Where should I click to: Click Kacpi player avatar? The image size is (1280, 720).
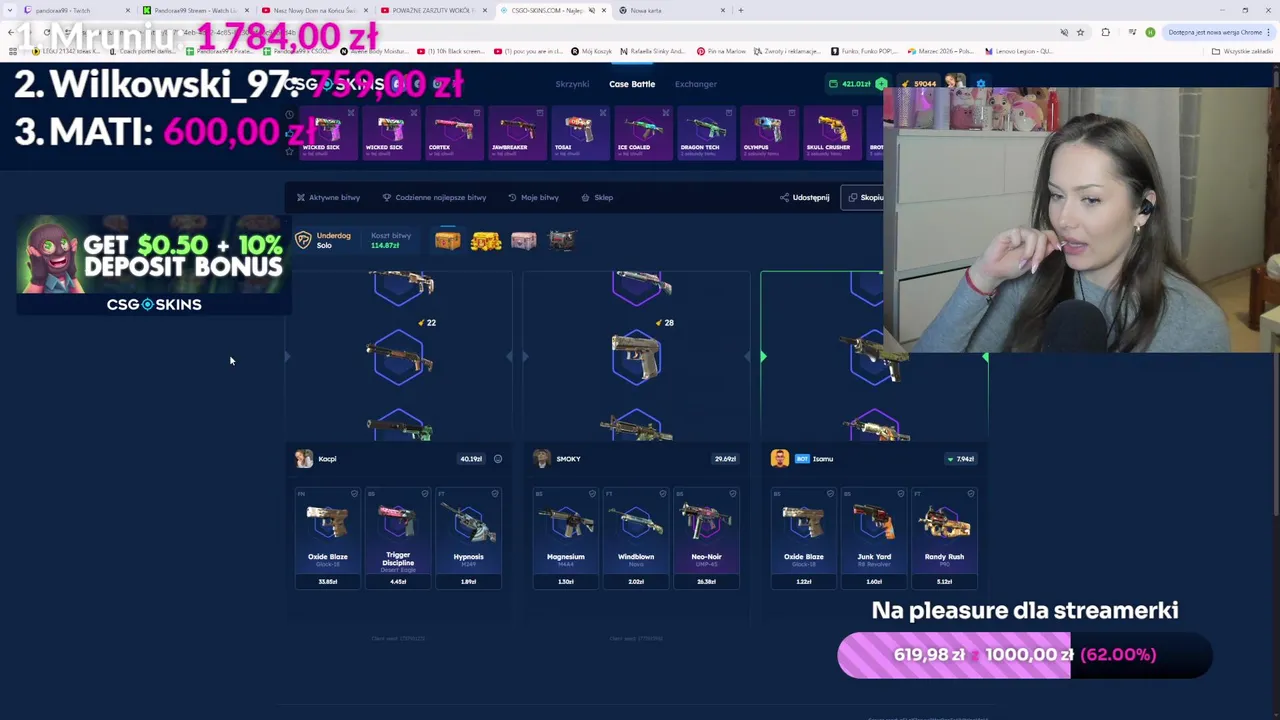(304, 458)
